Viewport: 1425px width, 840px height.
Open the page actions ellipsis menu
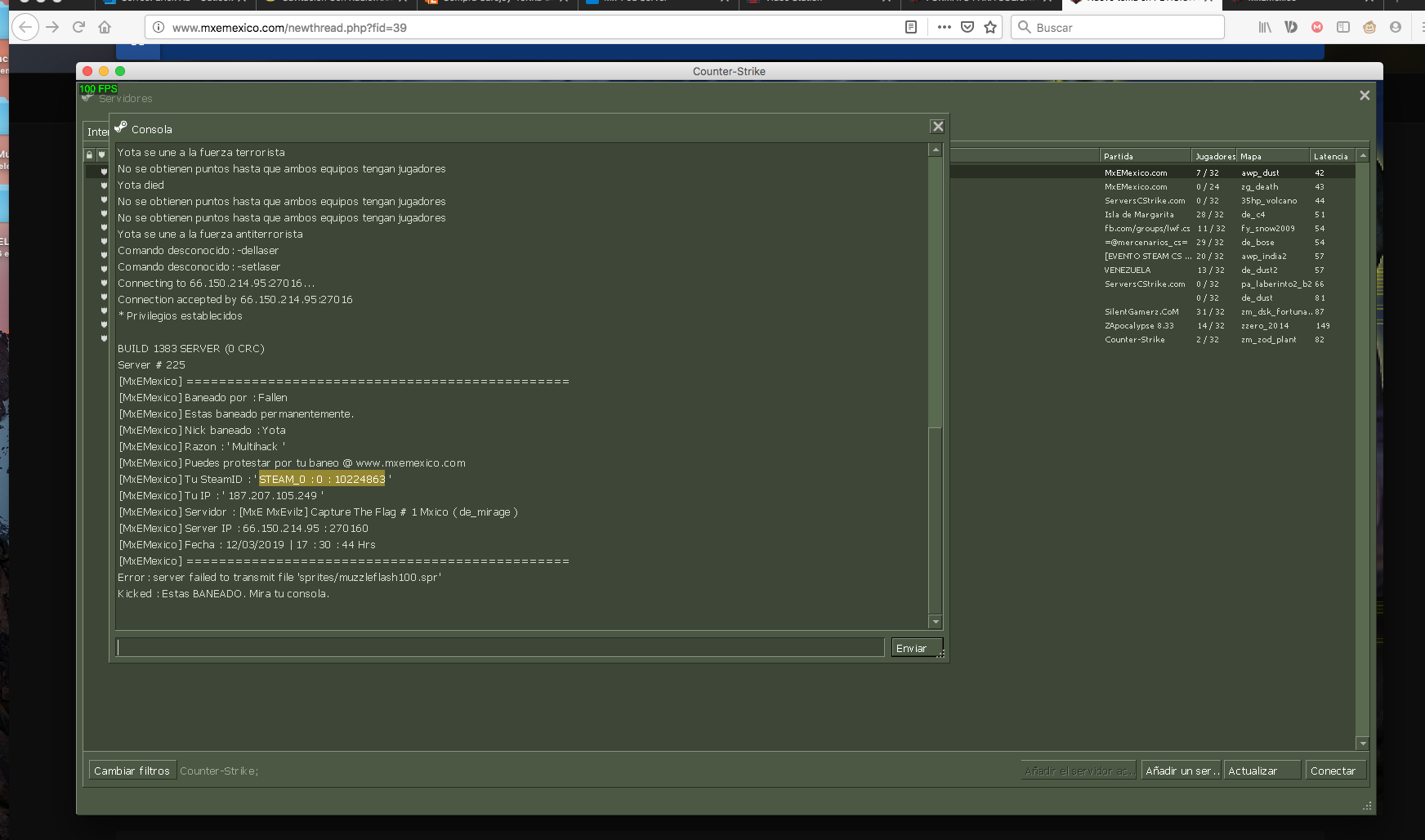click(944, 27)
